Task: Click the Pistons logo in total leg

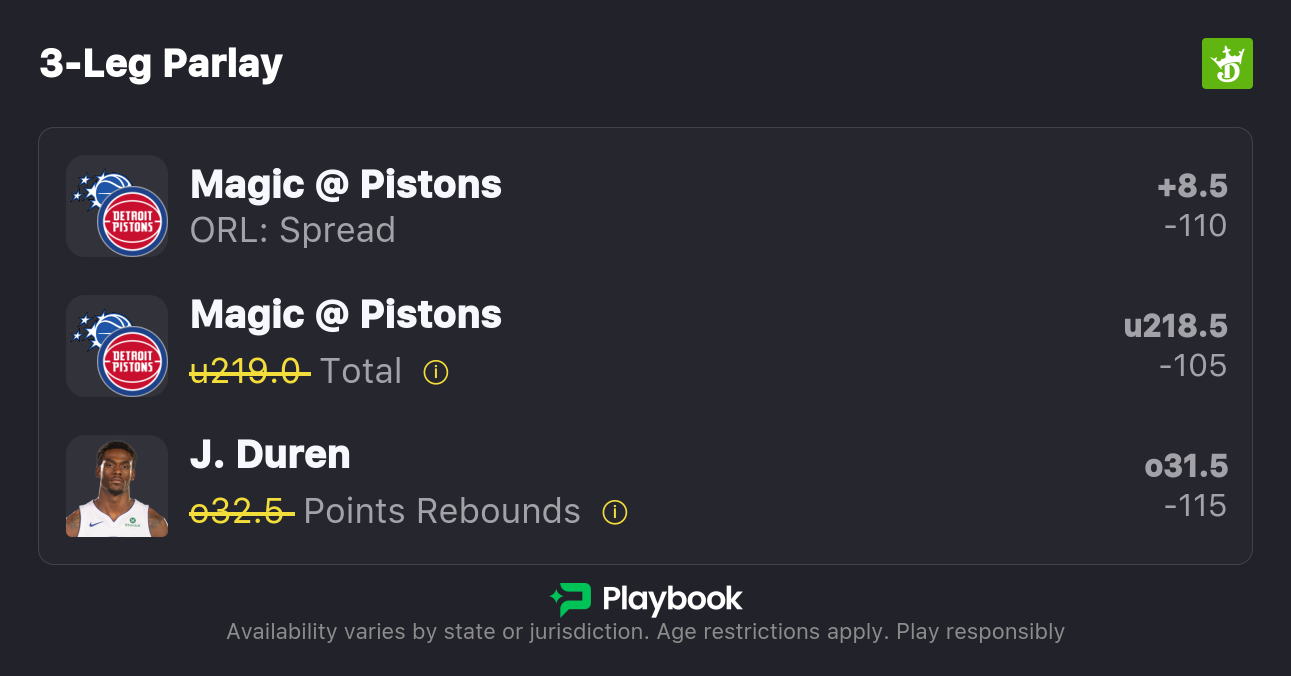Action: click(x=132, y=361)
